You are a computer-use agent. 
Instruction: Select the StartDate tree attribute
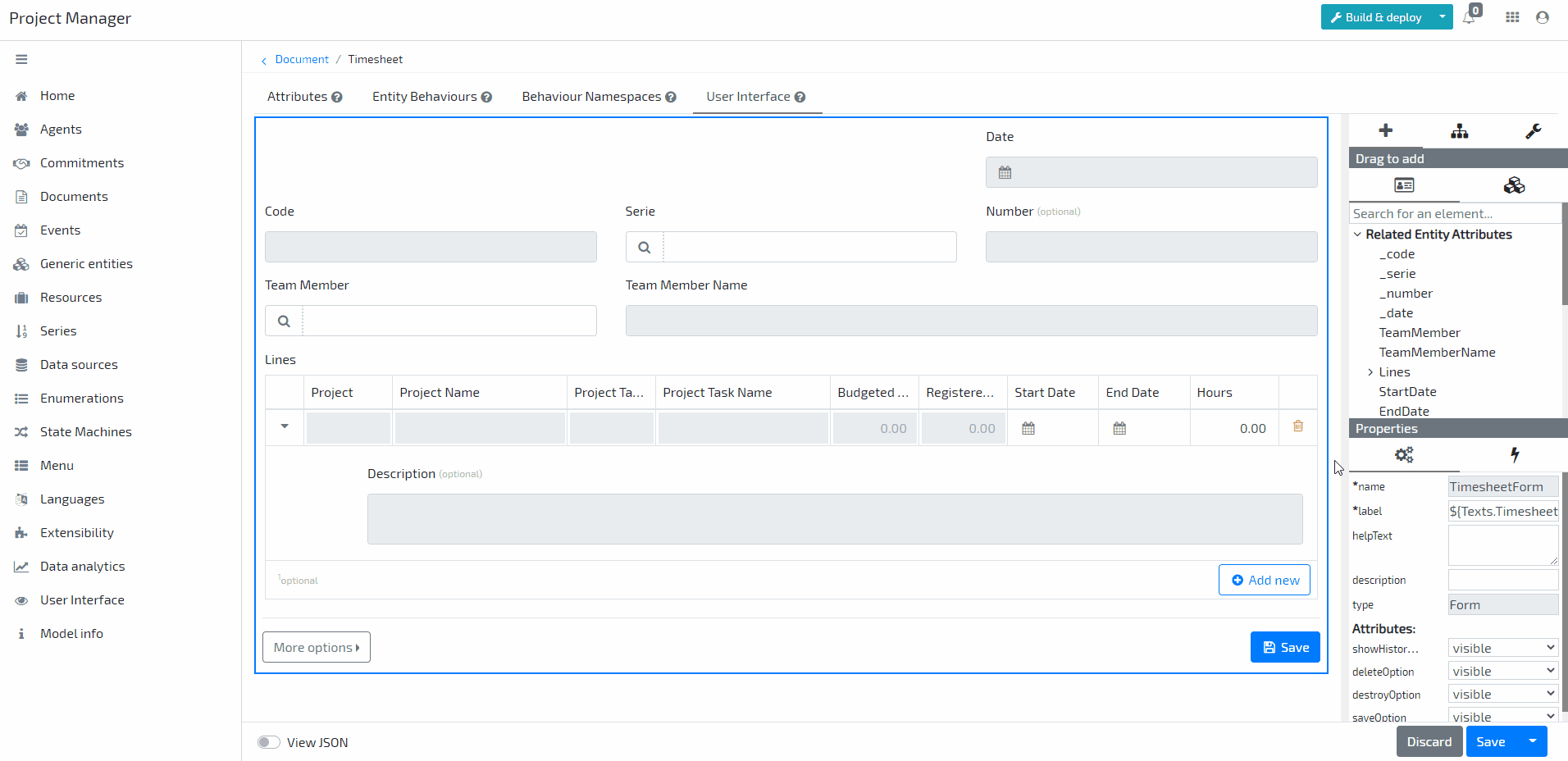point(1407,392)
